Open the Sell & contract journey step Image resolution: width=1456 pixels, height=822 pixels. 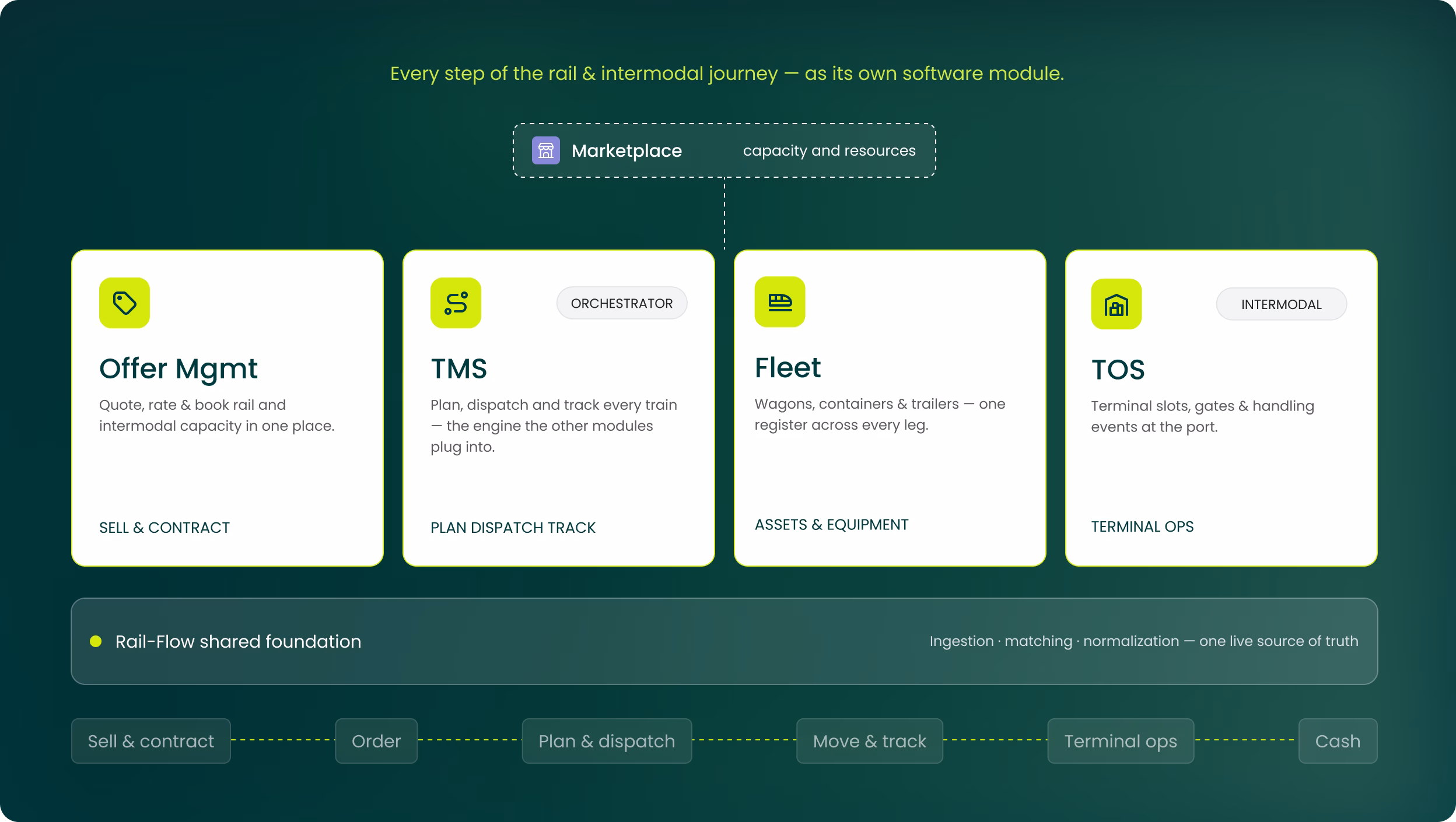151,741
